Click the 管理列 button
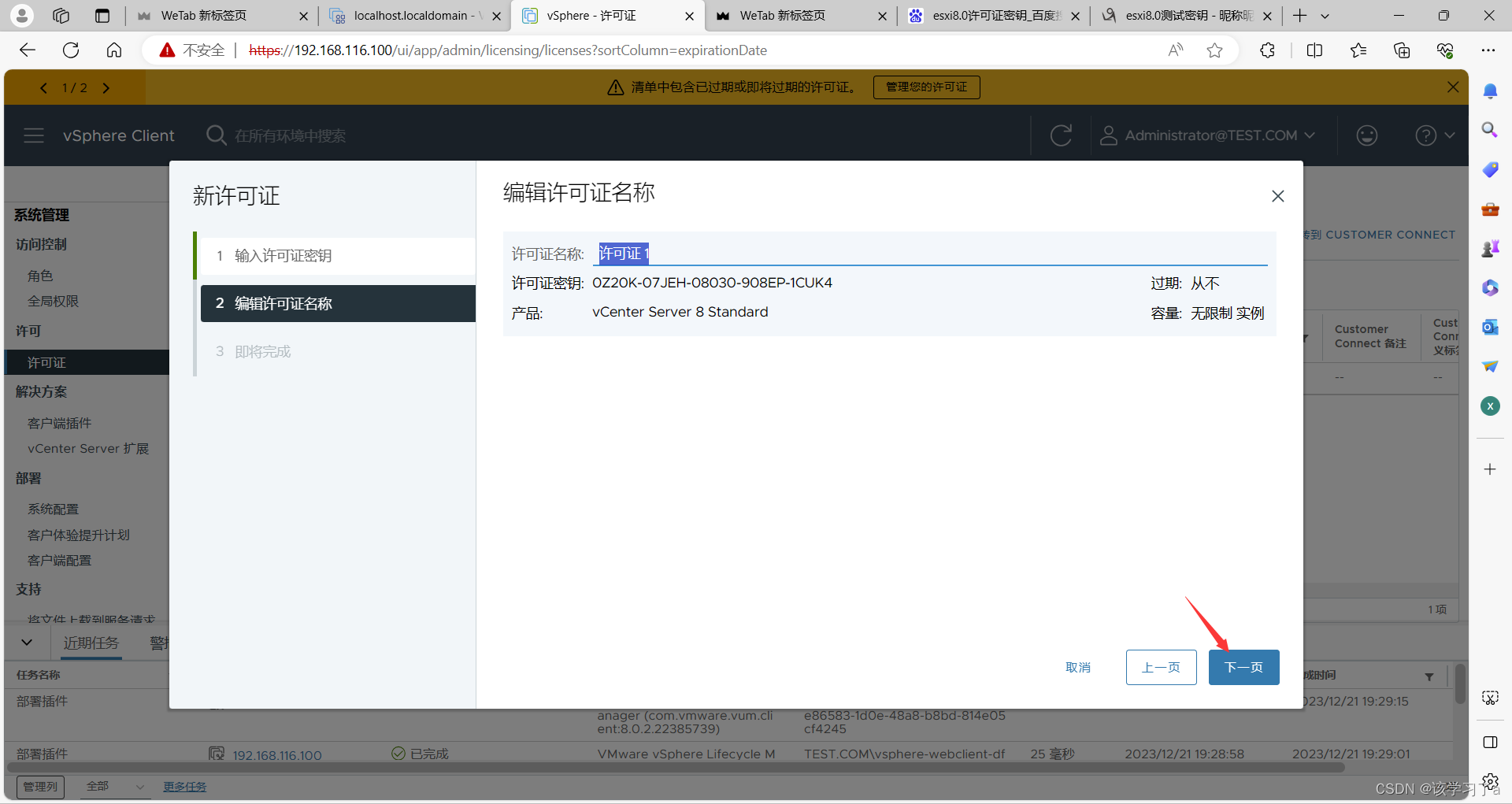 [40, 786]
